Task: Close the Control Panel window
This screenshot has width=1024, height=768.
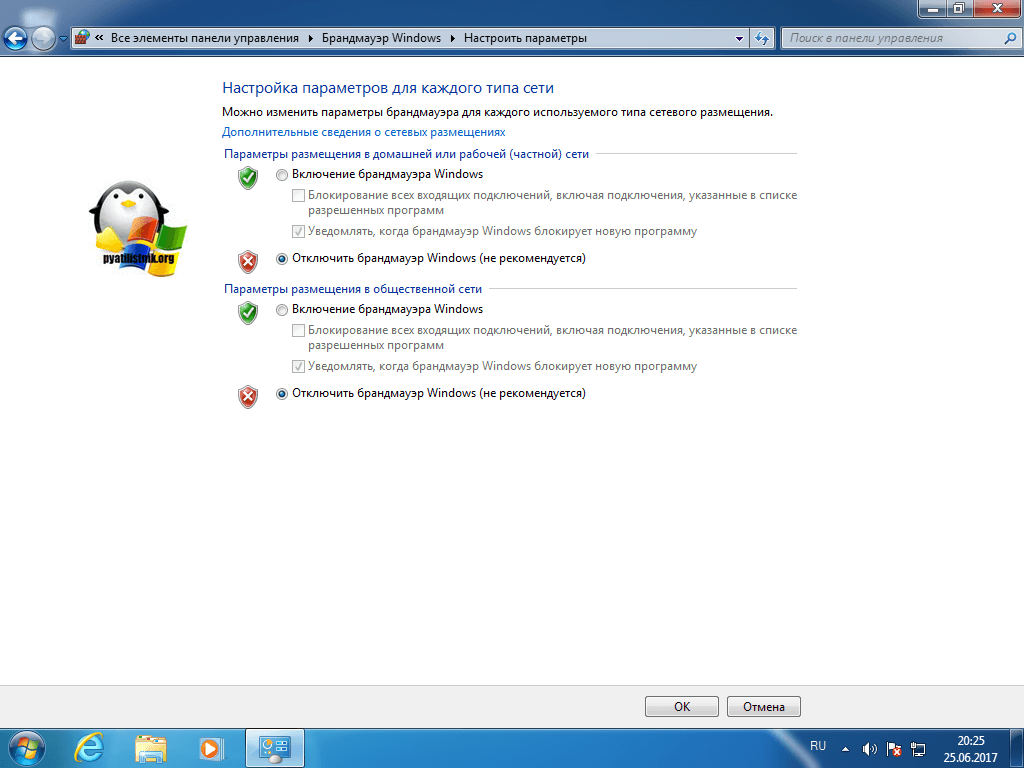Action: coord(997,8)
